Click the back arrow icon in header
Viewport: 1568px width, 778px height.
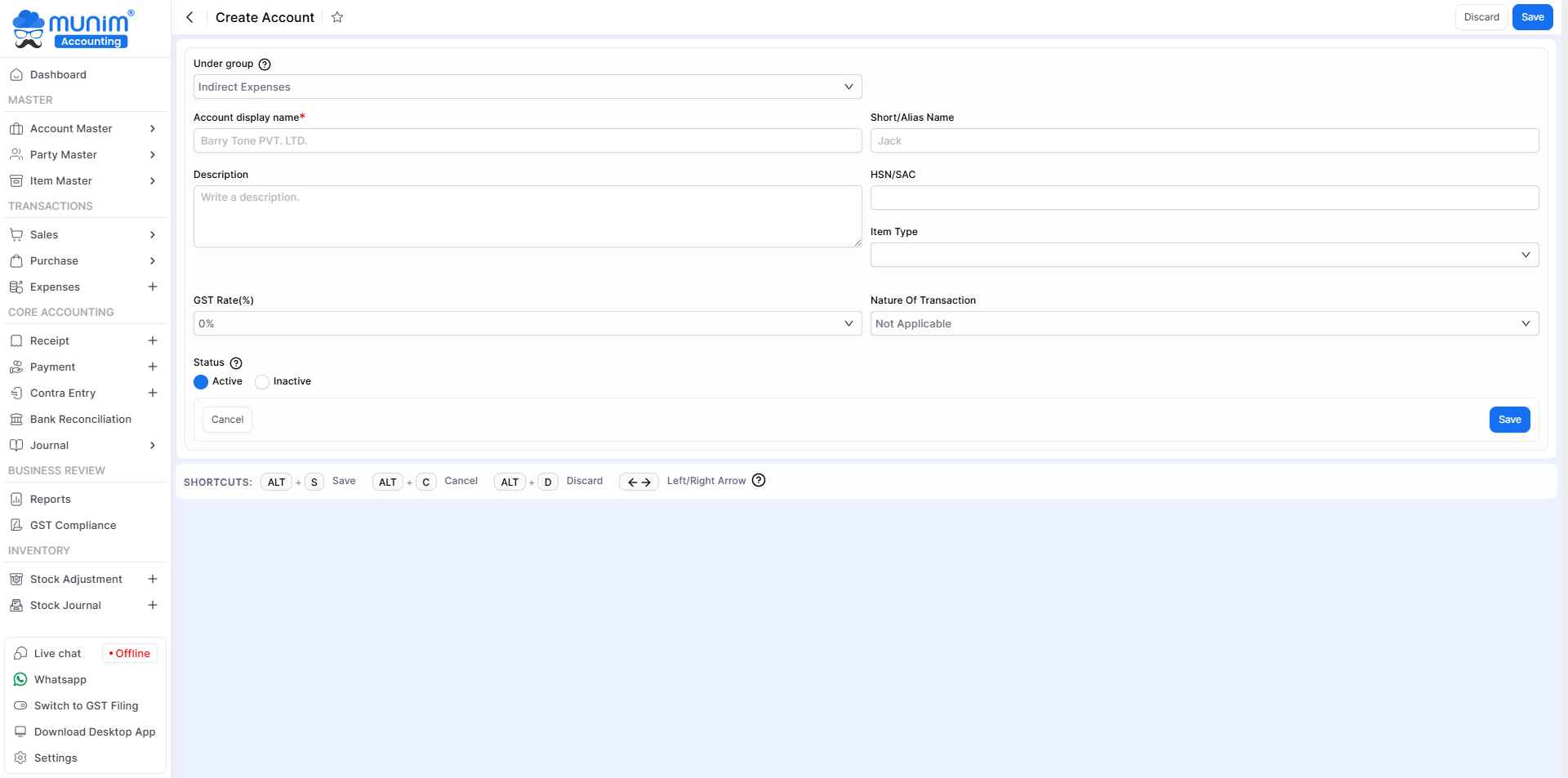(189, 17)
